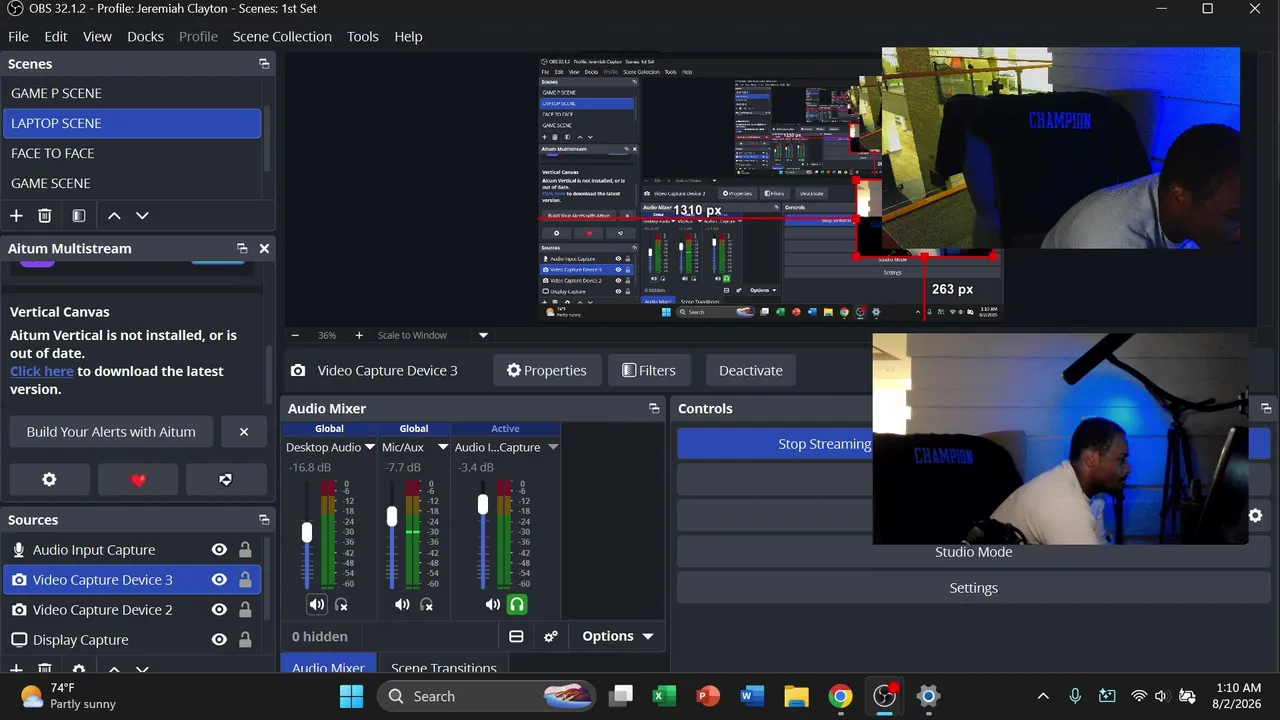Hide the Video Capture Device 2 source
Viewport: 1280px width, 720px height.
219,610
